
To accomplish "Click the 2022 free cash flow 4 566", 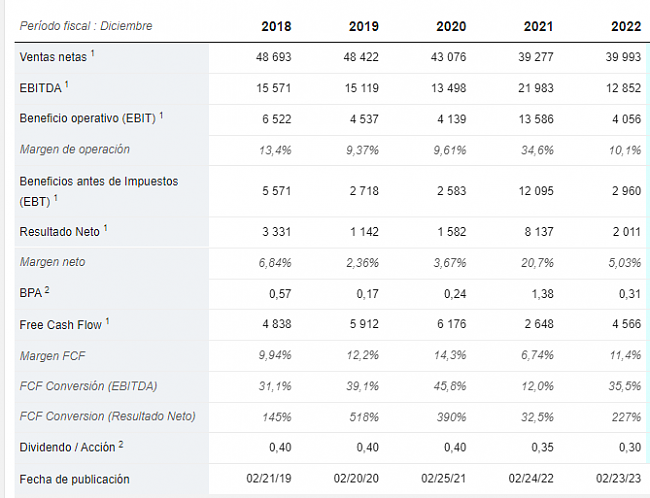I will (x=626, y=324).
